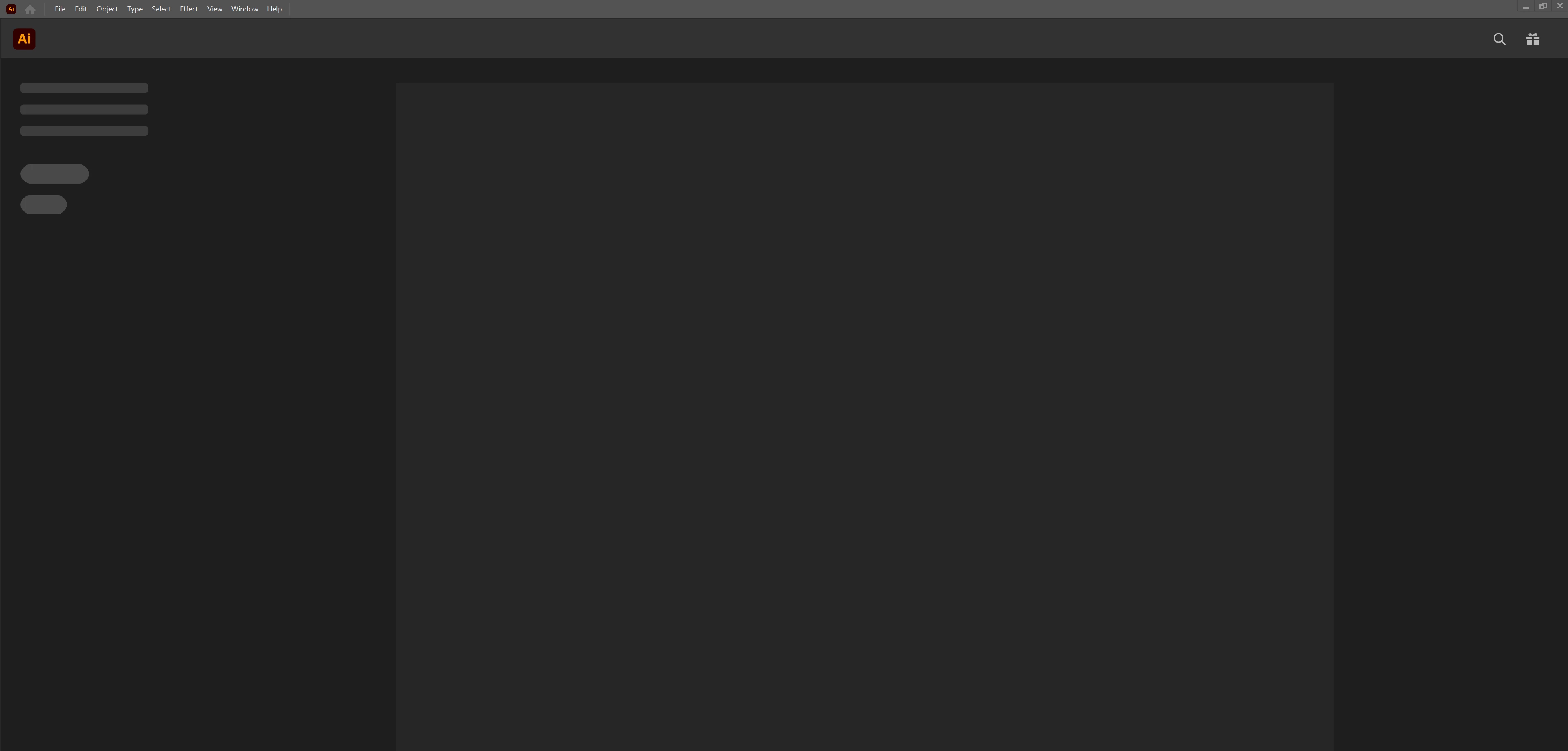
Task: Click the small Ai app icon
Action: [x=11, y=9]
